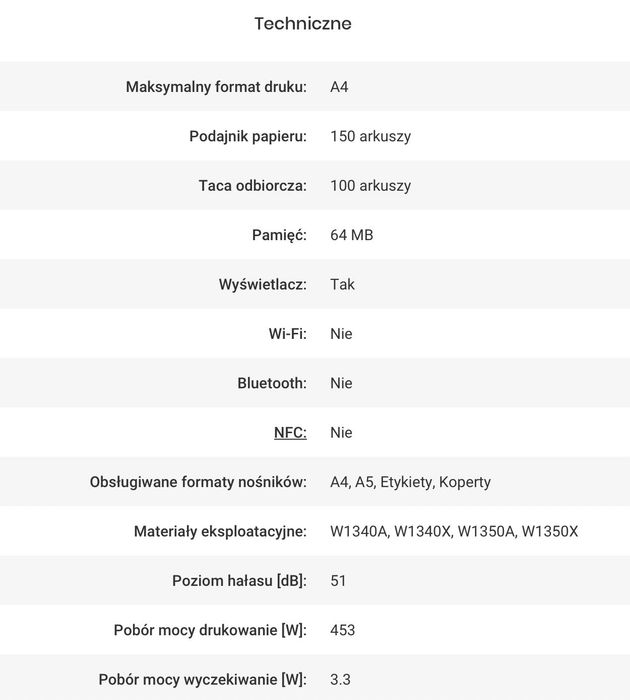Select the Wyświetlacz label
The image size is (630, 700).
[263, 284]
